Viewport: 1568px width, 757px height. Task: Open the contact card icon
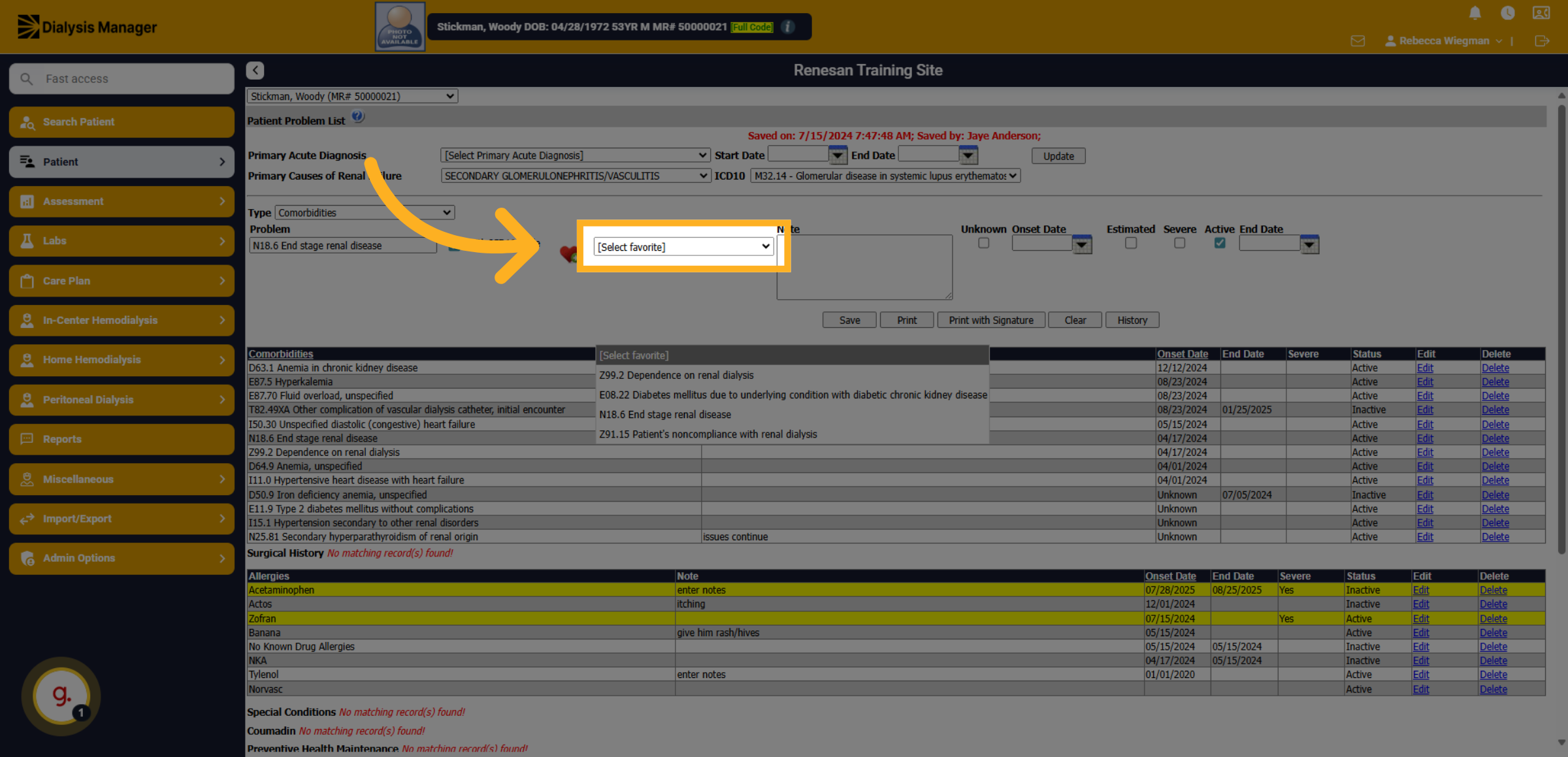pos(1541,13)
